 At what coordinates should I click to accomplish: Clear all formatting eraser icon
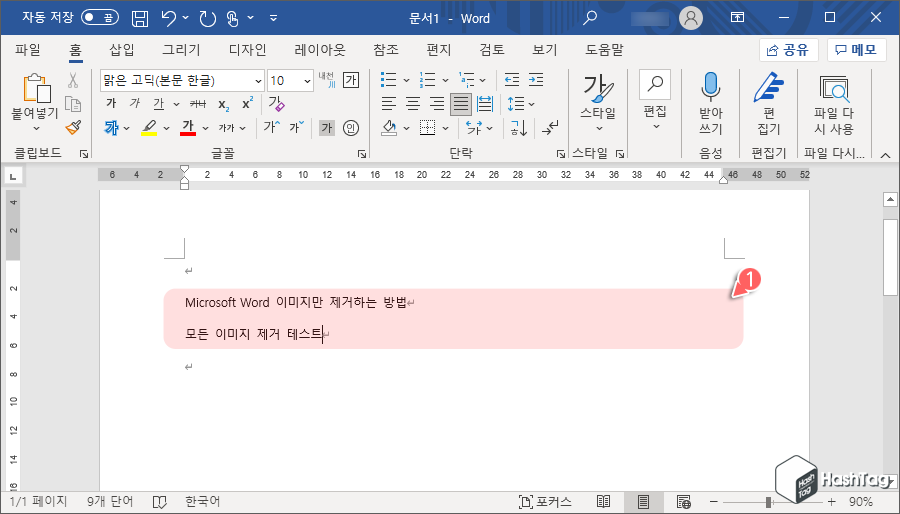277,104
